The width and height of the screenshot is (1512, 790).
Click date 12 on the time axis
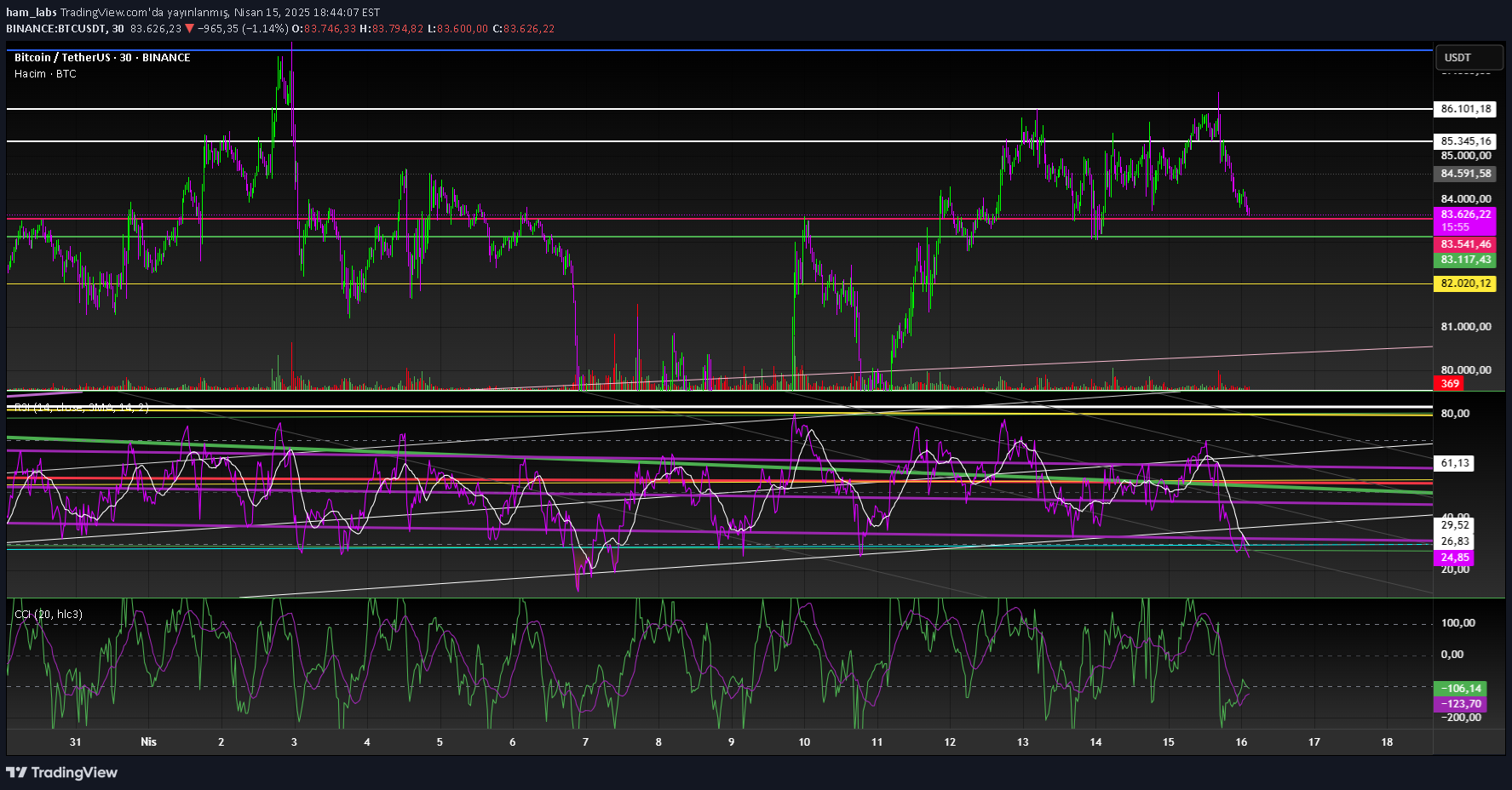click(950, 742)
